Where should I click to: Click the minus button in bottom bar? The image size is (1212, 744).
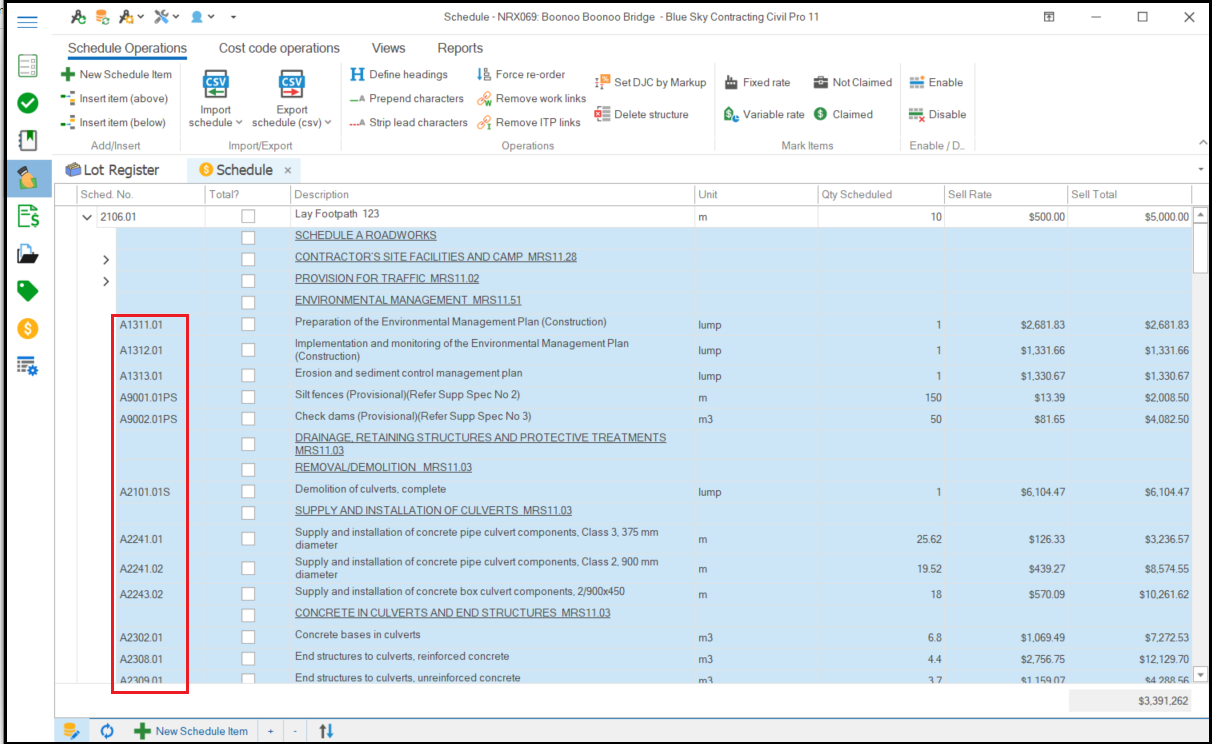tap(295, 731)
